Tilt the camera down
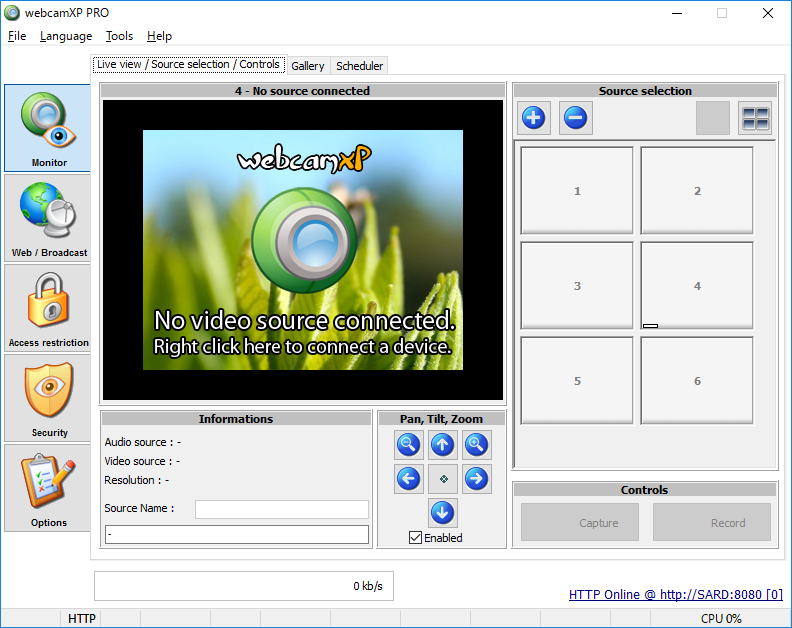This screenshot has height=628, width=792. point(442,512)
